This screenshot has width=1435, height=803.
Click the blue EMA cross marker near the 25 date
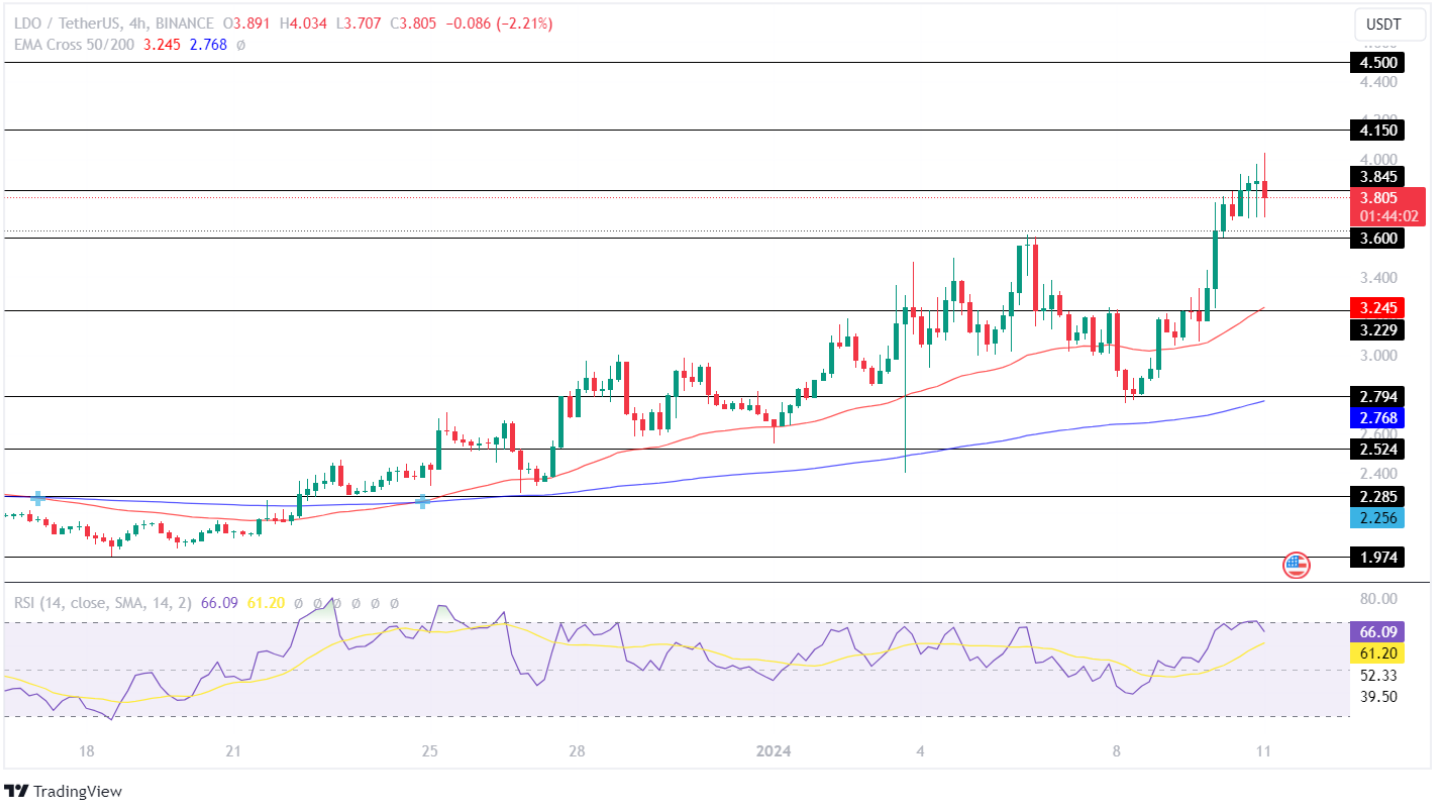click(423, 503)
